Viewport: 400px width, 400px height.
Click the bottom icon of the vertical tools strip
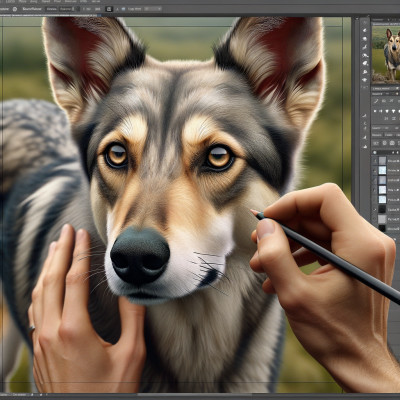click(365, 146)
